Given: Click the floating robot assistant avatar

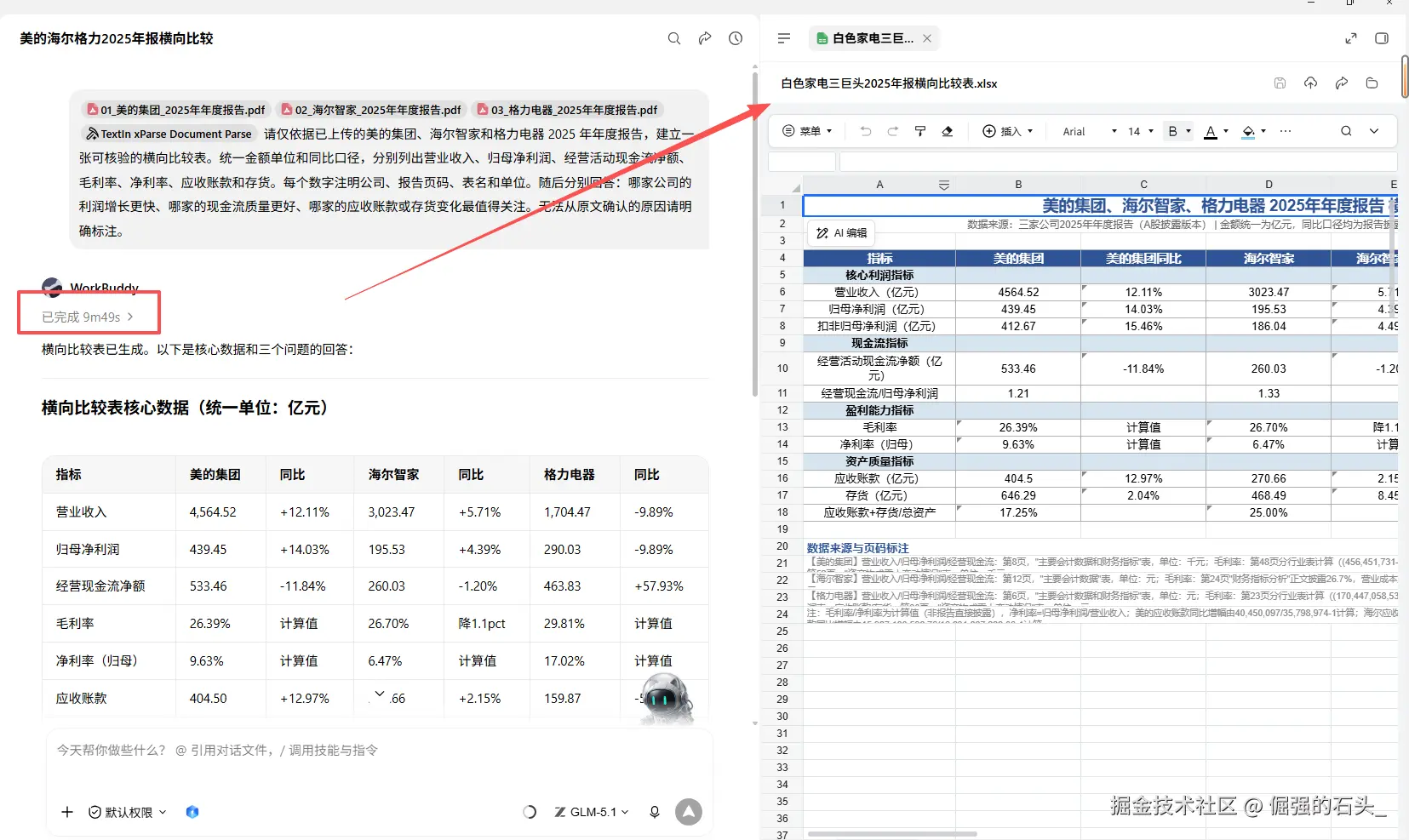Looking at the screenshot, I should tap(666, 699).
